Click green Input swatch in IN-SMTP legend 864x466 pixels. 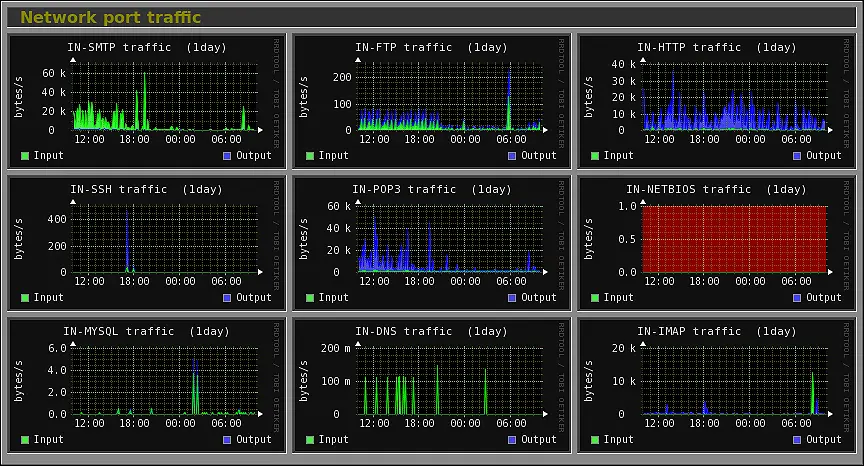pyautogui.click(x=25, y=156)
